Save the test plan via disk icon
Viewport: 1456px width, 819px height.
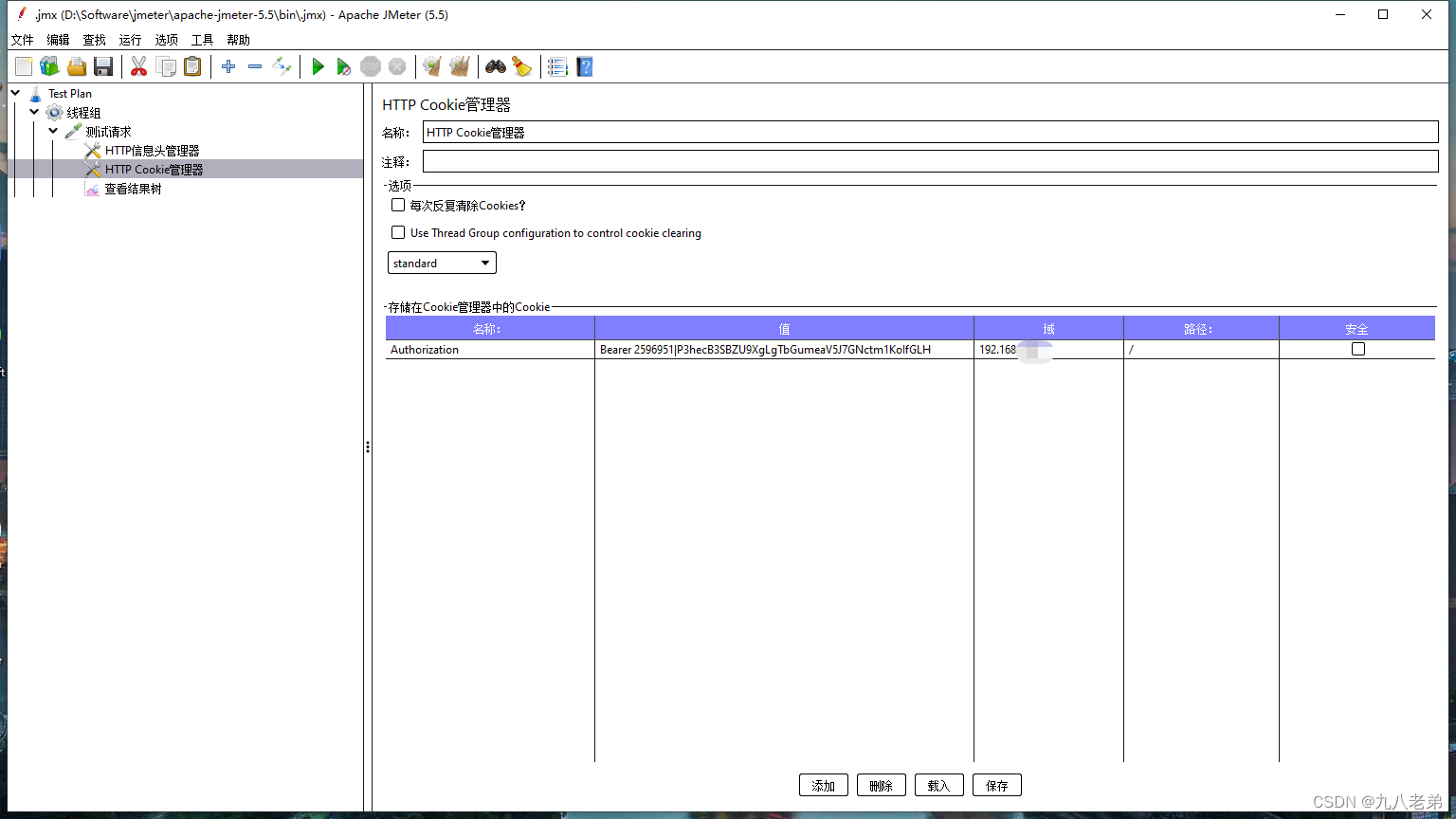pos(103,66)
